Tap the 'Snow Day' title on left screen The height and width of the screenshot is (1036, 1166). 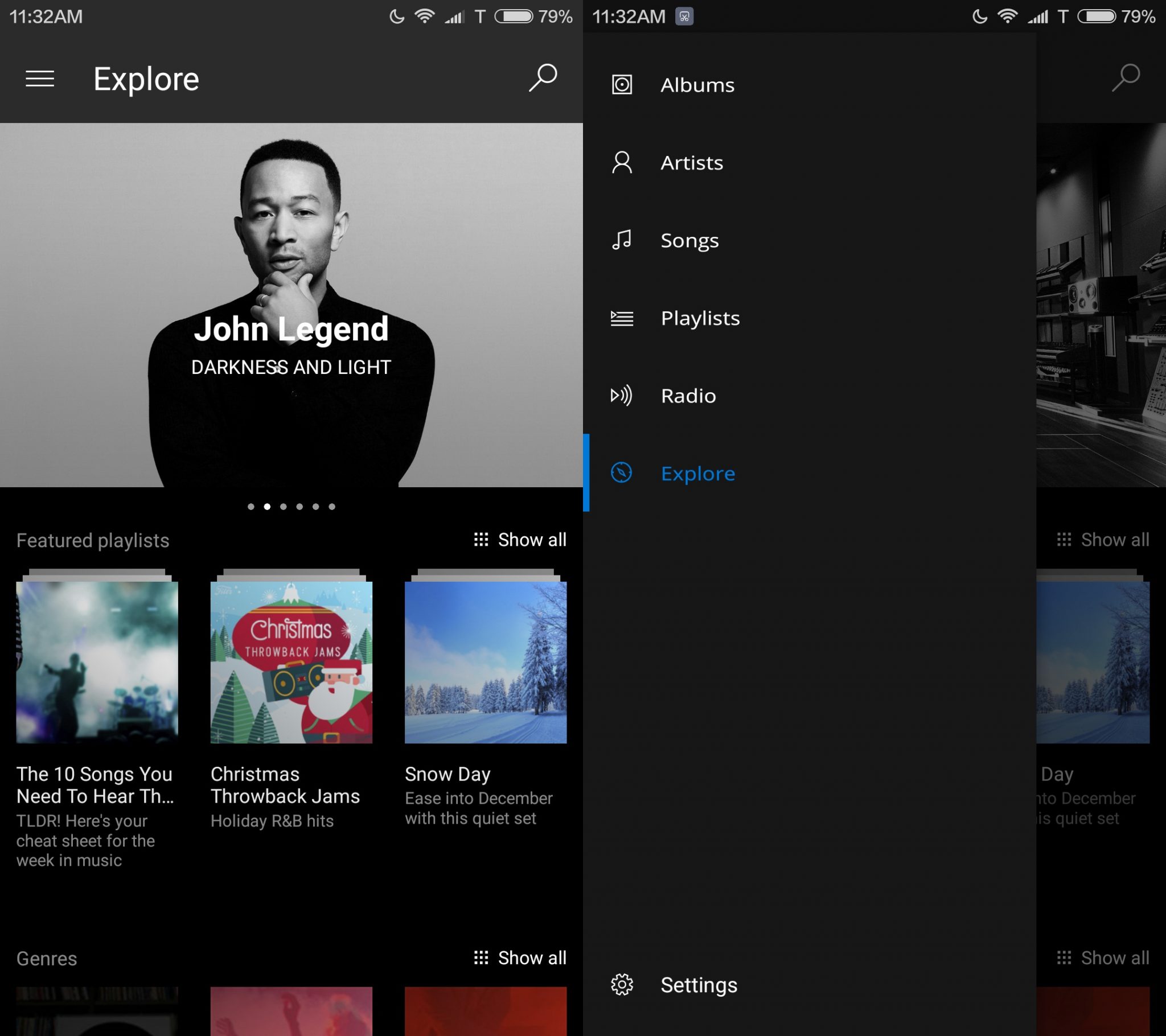(x=448, y=774)
